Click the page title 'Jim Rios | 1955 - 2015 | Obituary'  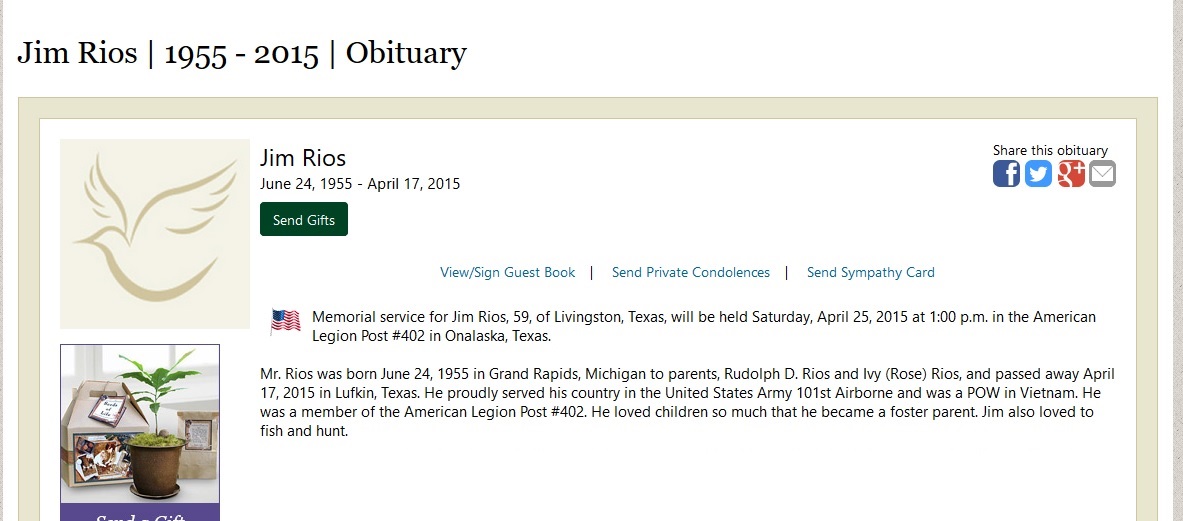click(242, 53)
